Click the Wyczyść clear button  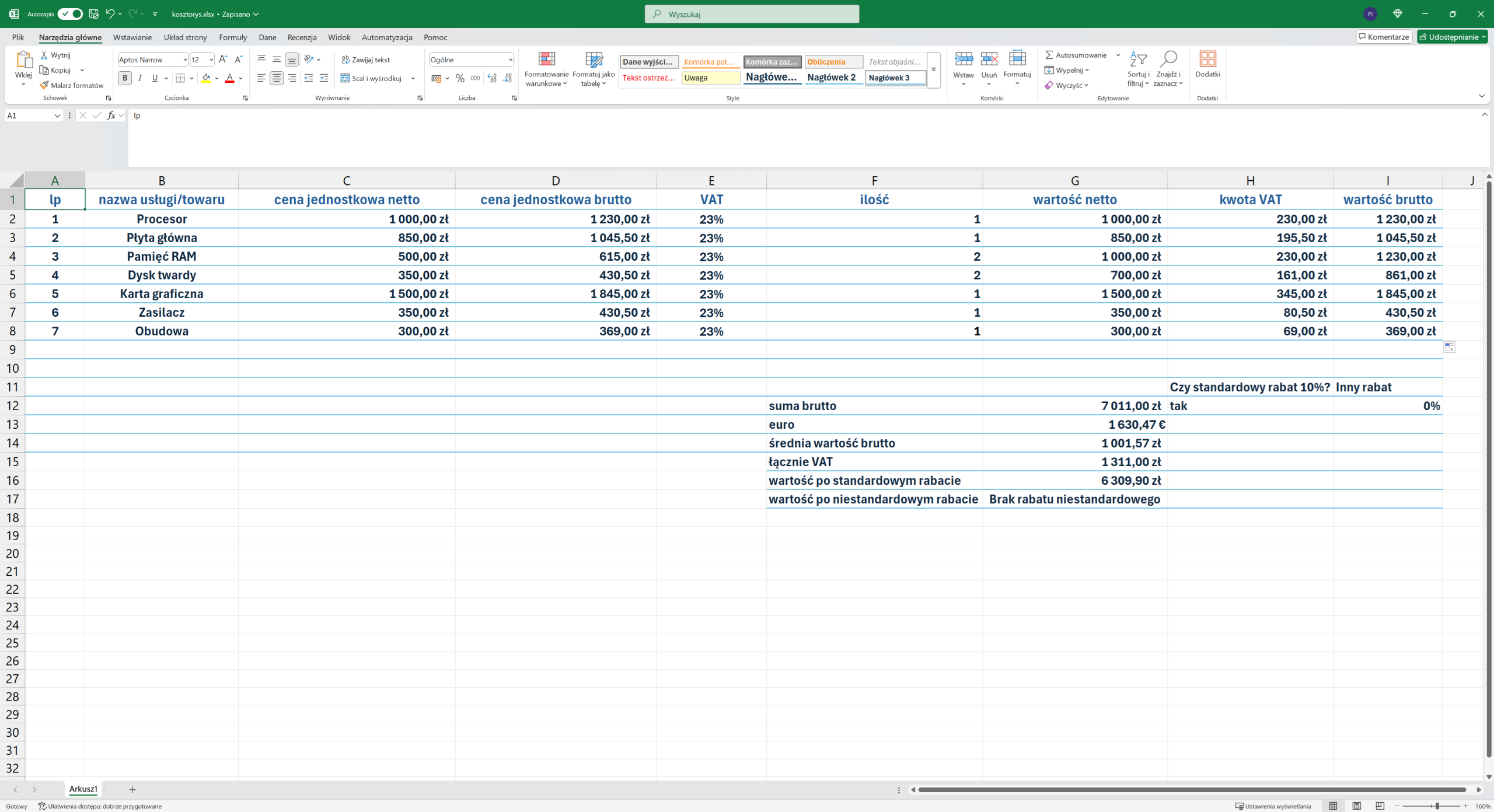click(x=1066, y=85)
